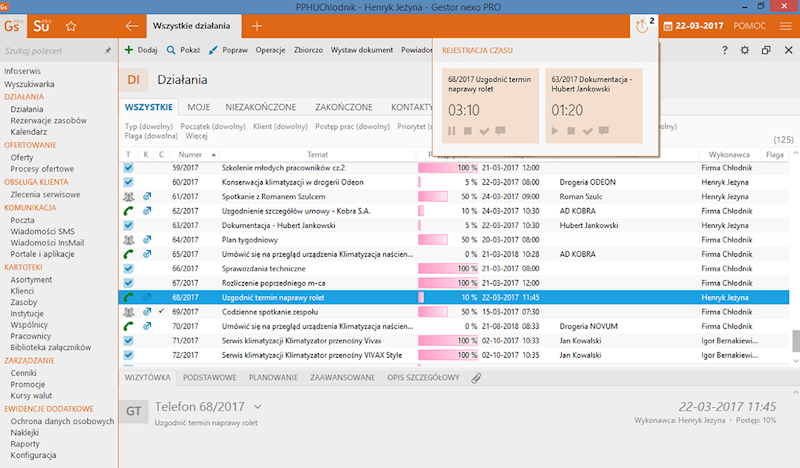
Task: Toggle task checkbox in row 63/2017
Action: [x=129, y=225]
